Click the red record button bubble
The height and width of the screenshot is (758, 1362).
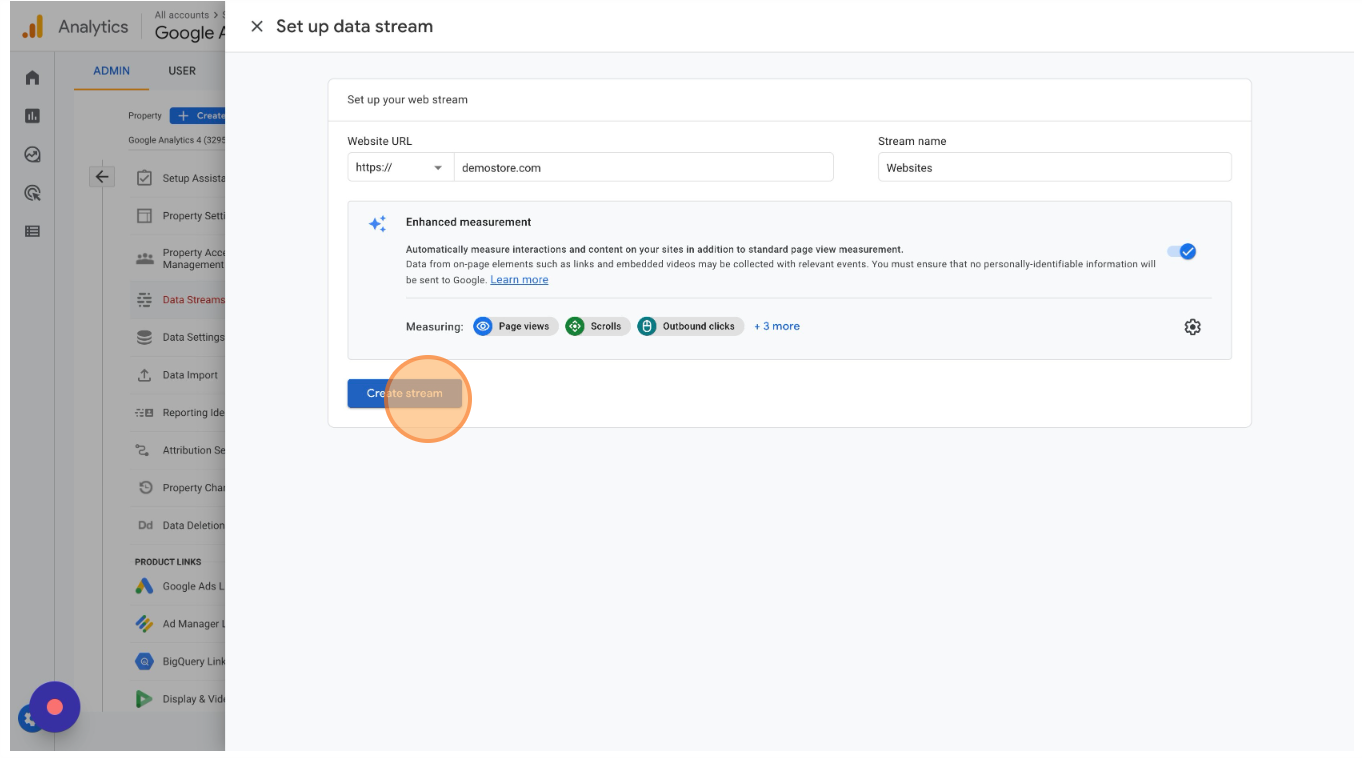click(x=55, y=707)
